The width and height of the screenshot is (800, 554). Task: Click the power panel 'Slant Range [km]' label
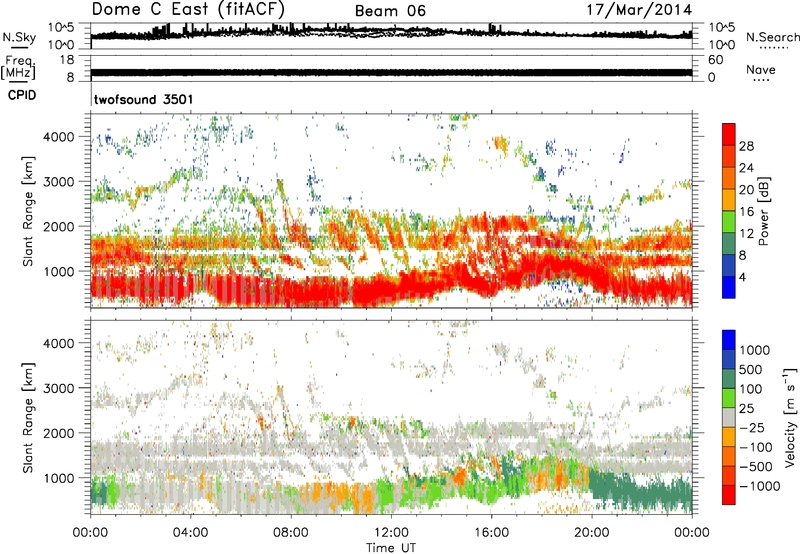28,211
